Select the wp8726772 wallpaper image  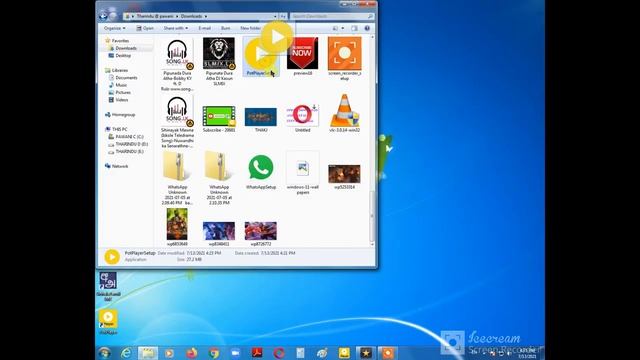click(x=260, y=231)
